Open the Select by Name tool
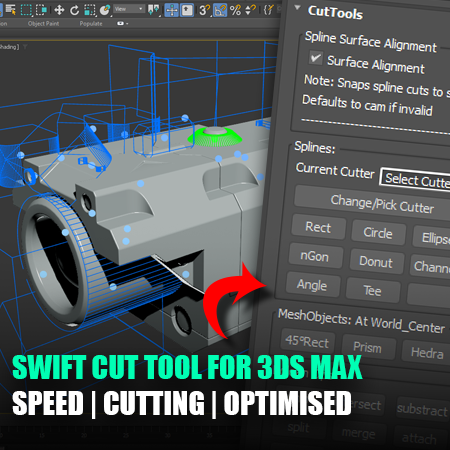 pos(11,10)
